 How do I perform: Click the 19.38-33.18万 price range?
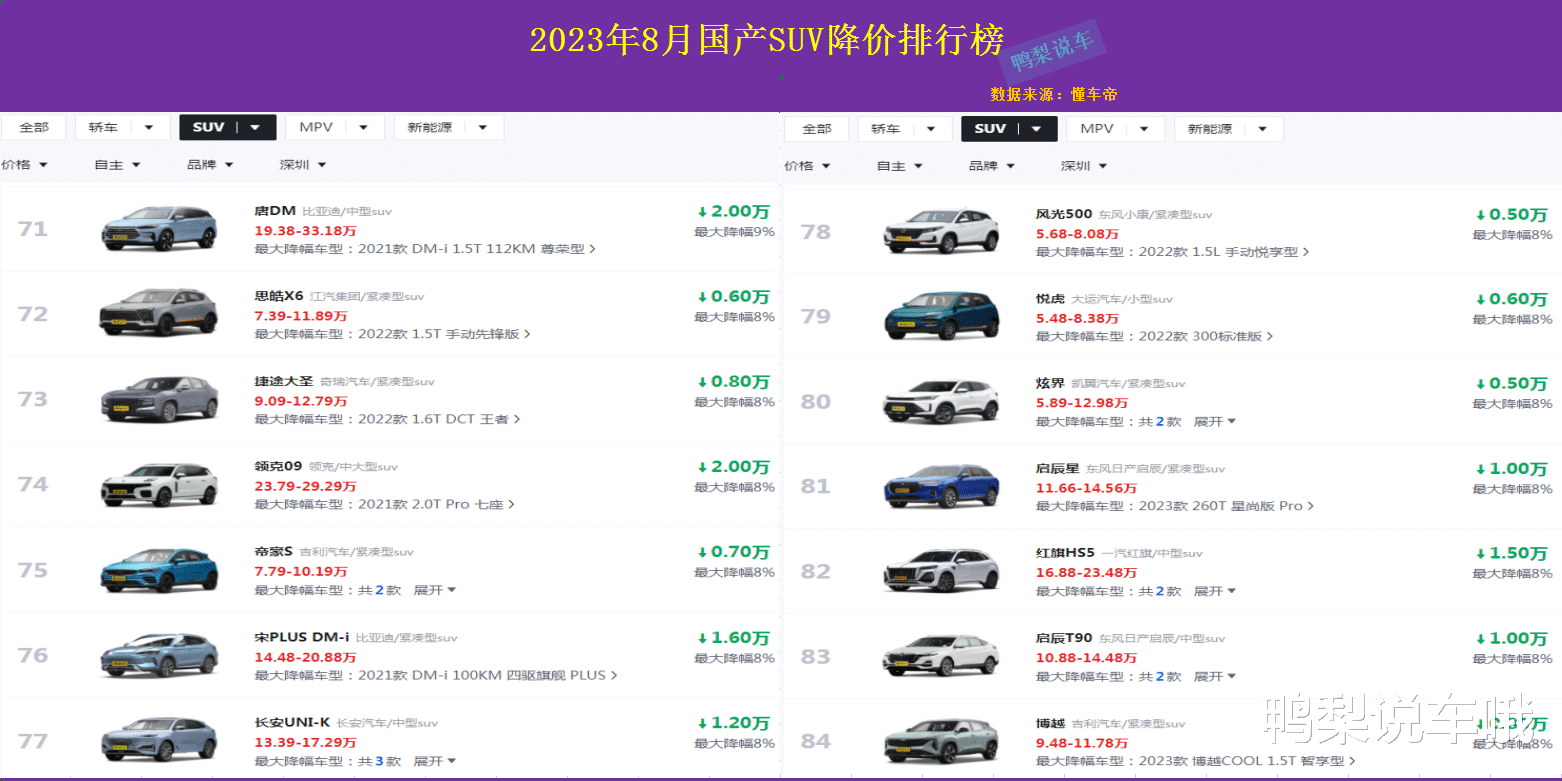[x=305, y=231]
